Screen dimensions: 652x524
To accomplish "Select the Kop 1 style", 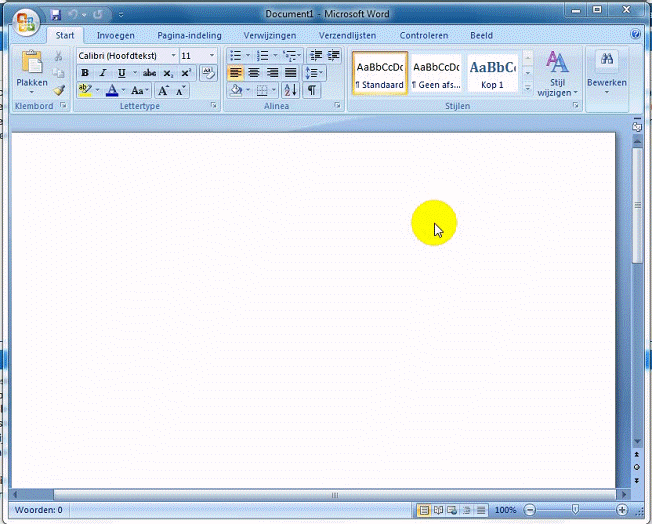I will (x=492, y=73).
